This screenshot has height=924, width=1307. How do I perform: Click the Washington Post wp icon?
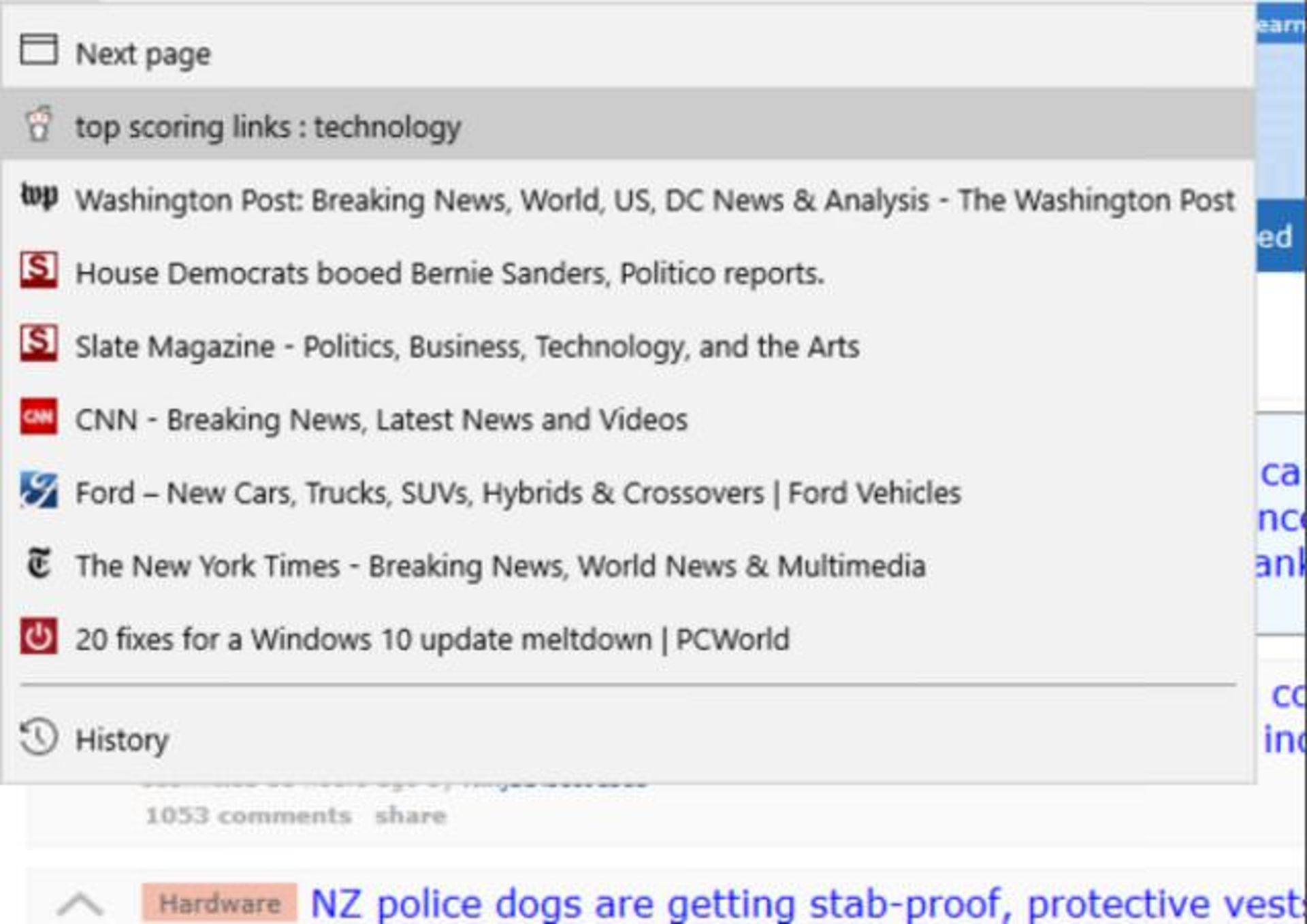coord(38,197)
